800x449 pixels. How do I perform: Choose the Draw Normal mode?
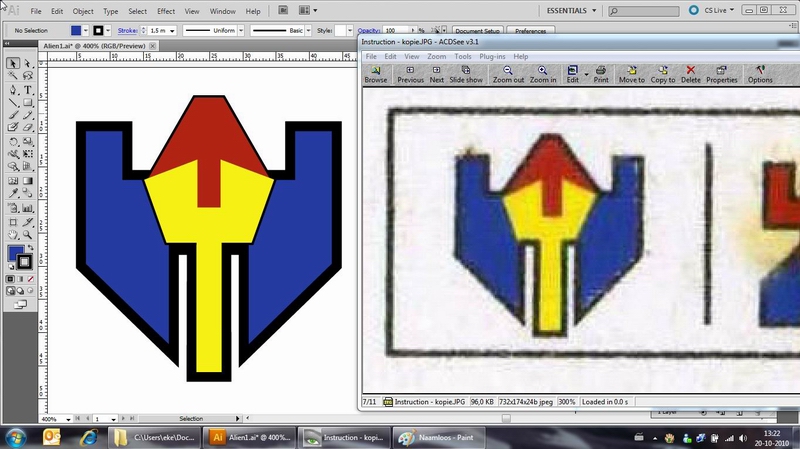coord(10,291)
